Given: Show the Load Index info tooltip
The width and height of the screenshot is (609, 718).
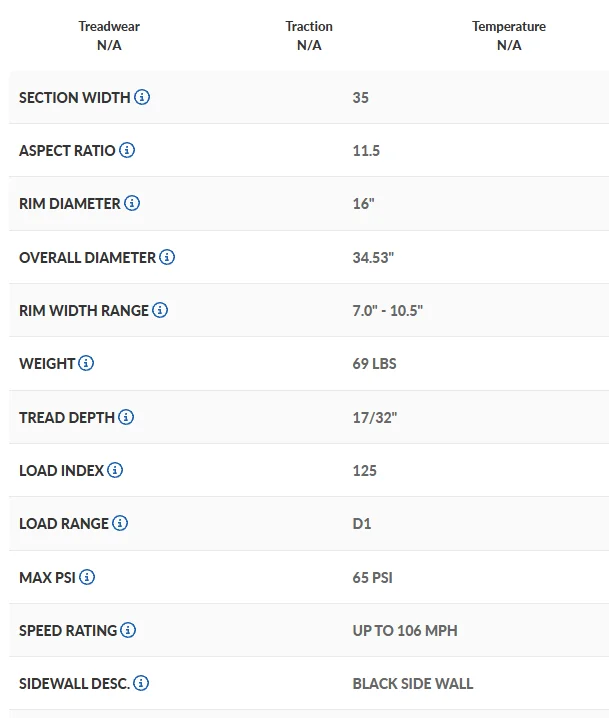Looking at the screenshot, I should click(115, 470).
